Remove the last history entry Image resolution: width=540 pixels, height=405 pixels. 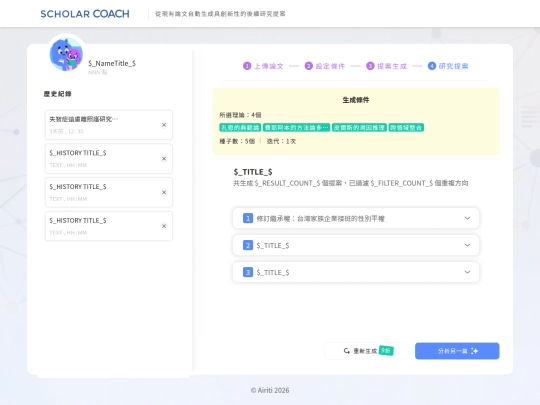(164, 226)
